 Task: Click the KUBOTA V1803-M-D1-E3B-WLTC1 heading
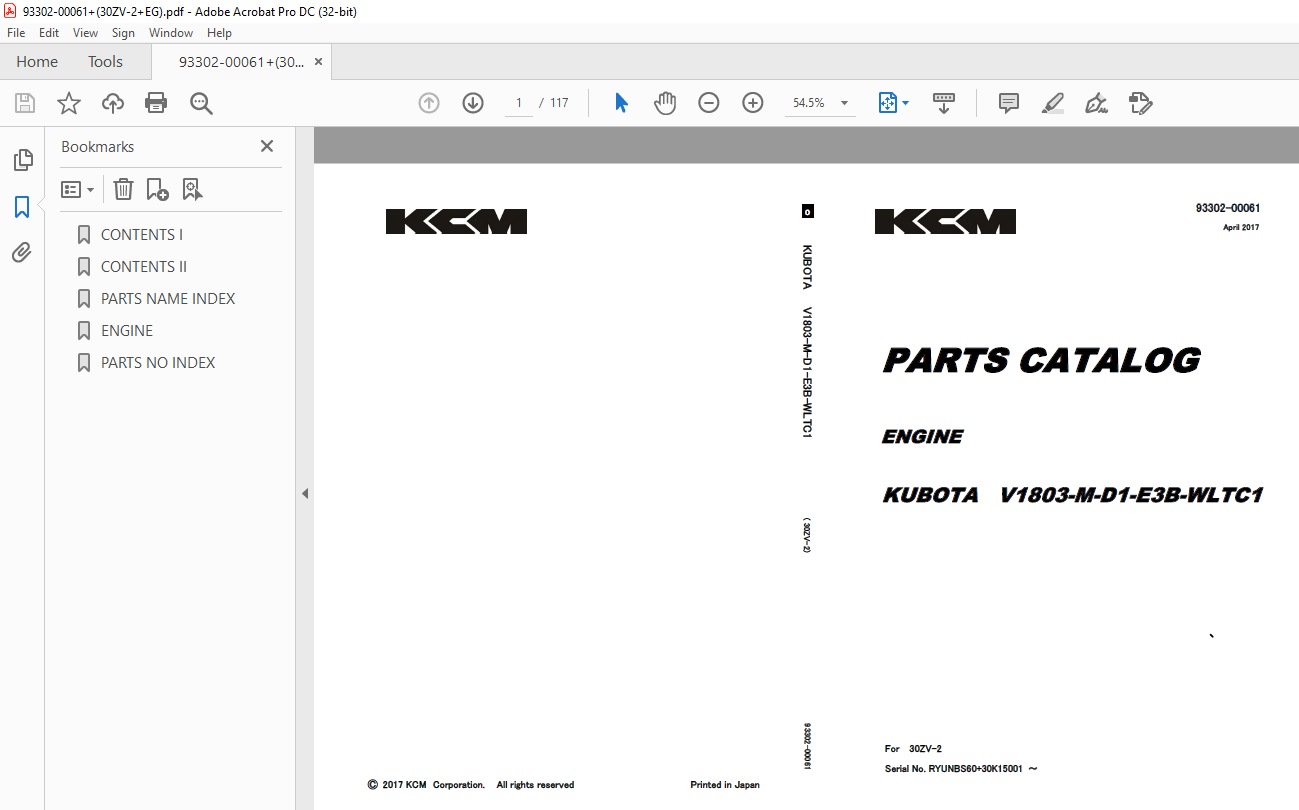pos(1072,495)
